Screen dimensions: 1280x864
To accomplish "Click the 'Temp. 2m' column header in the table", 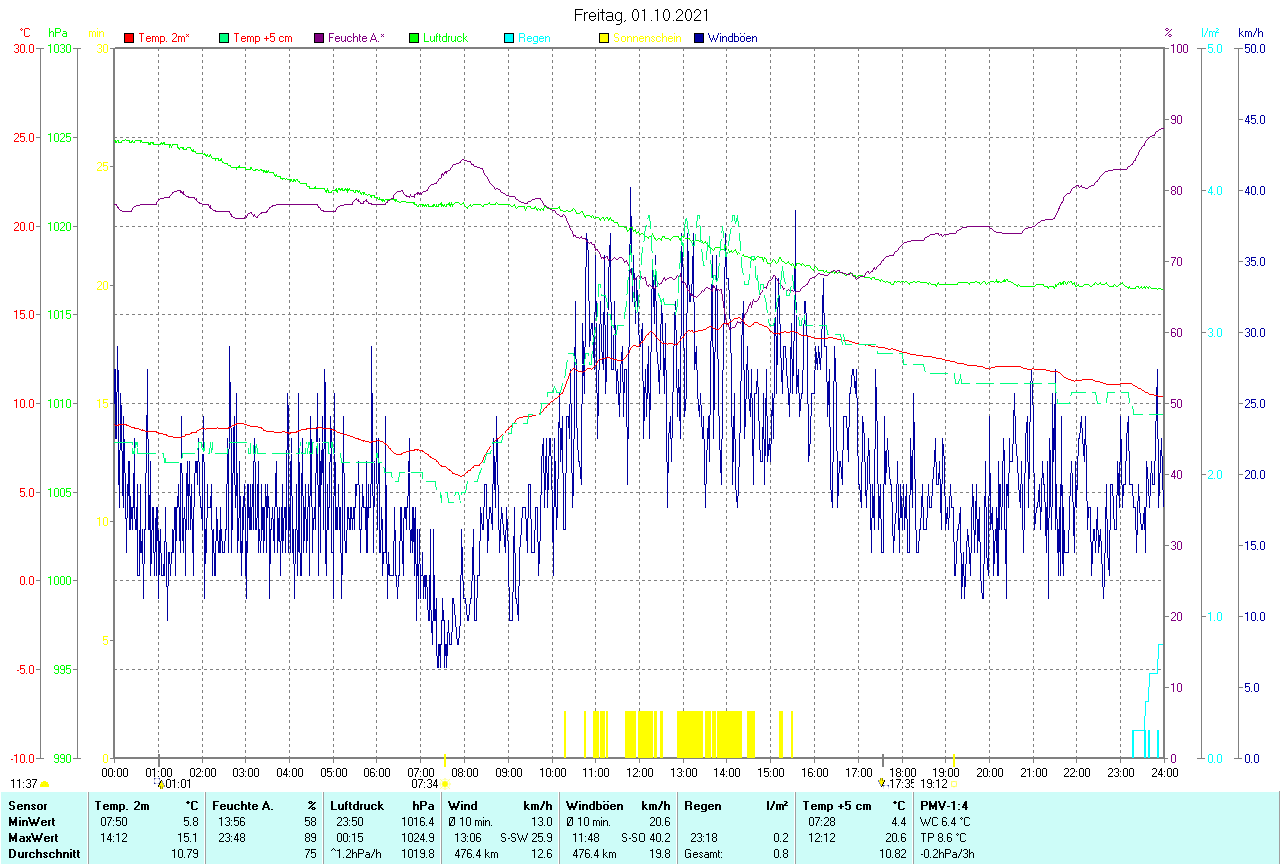I will tap(122, 806).
